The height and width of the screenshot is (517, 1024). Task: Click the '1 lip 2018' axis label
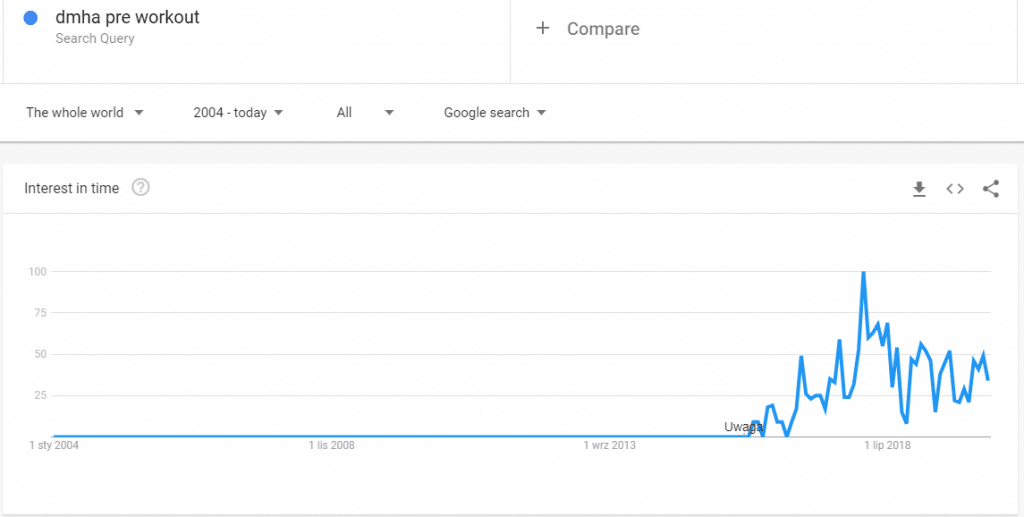point(888,445)
